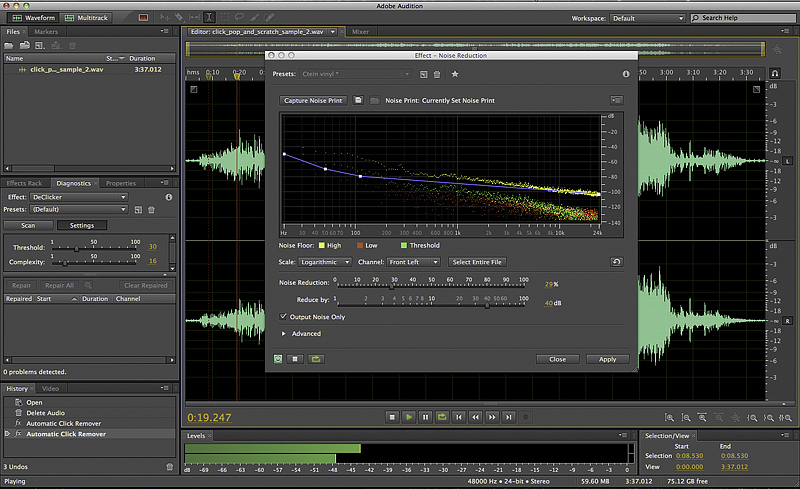Click the reset curve icon by the graph

pyautogui.click(x=617, y=262)
